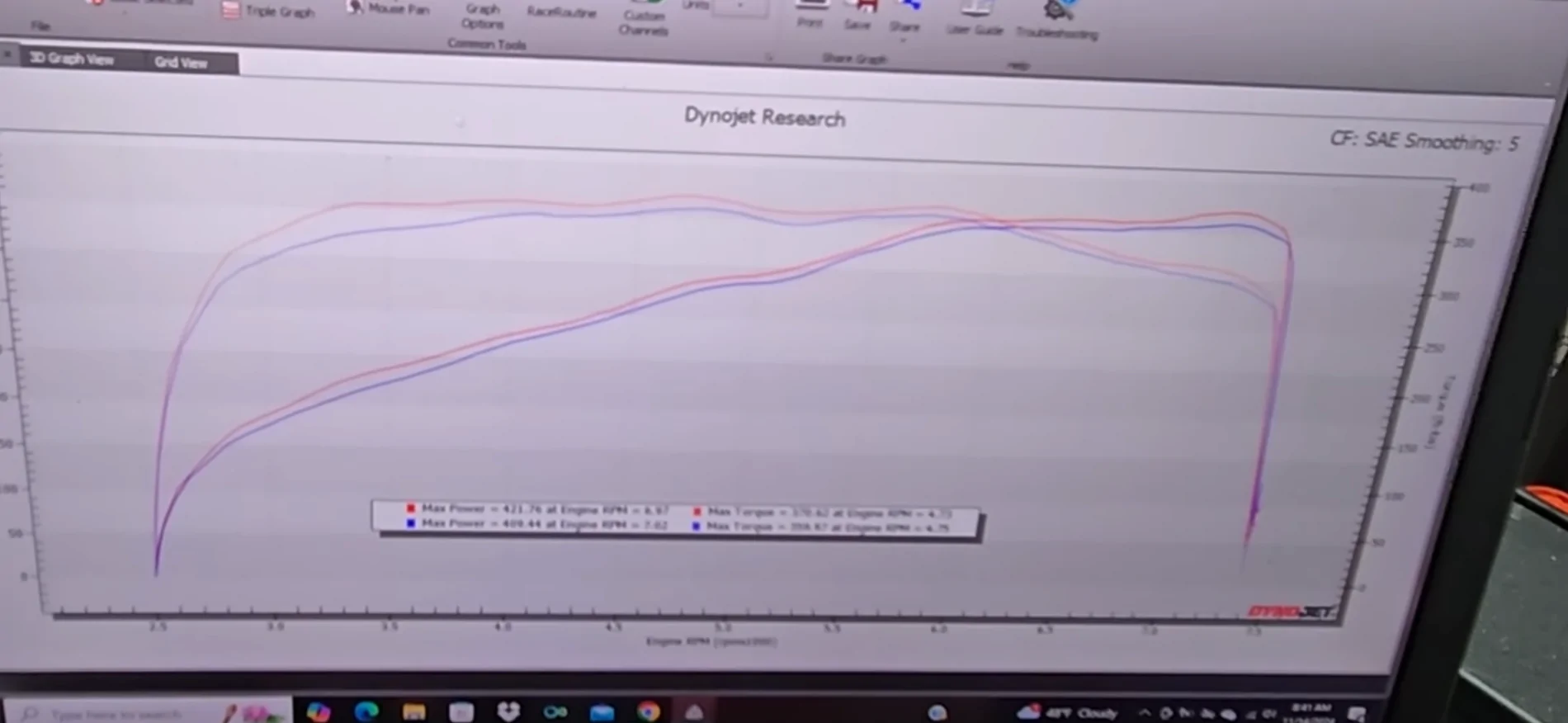Click blue Max Power 409.44 legend swatch
1568x723 pixels.
410,523
